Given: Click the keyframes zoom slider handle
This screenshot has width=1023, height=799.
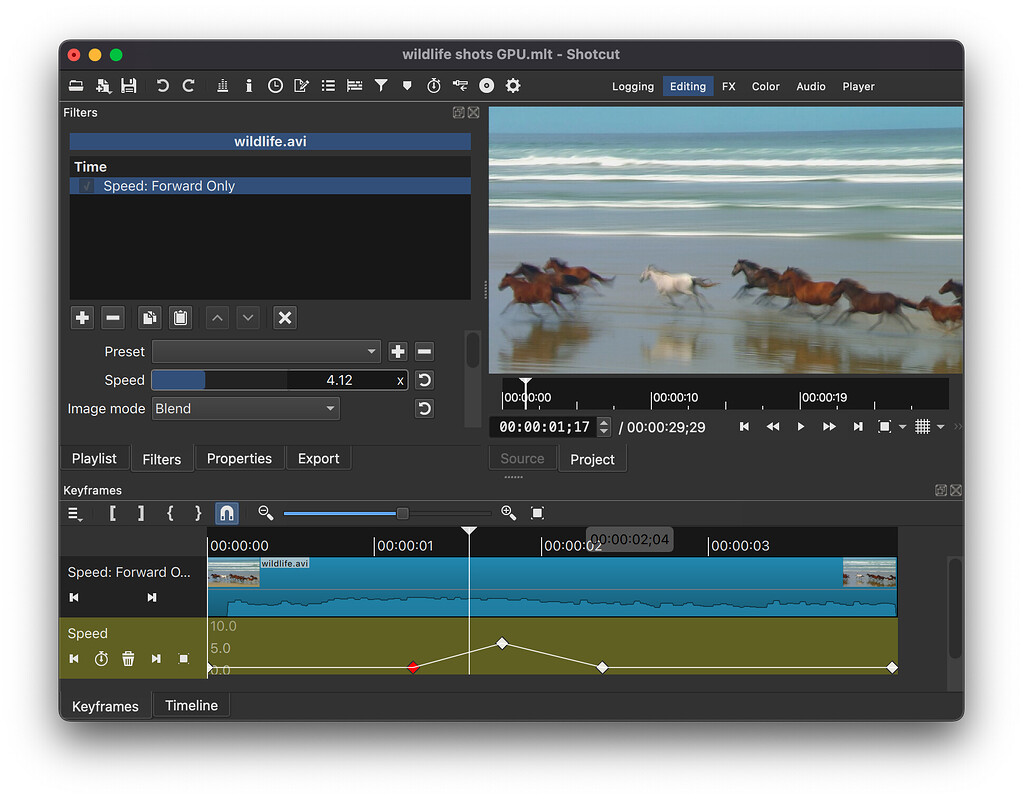Looking at the screenshot, I should pos(402,513).
